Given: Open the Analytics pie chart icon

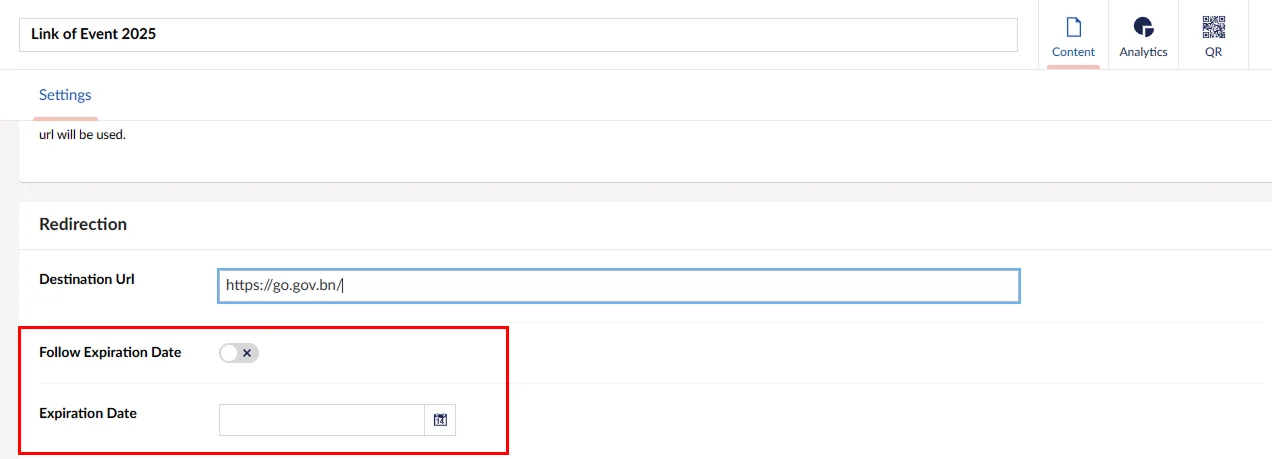Looking at the screenshot, I should coord(1143,27).
